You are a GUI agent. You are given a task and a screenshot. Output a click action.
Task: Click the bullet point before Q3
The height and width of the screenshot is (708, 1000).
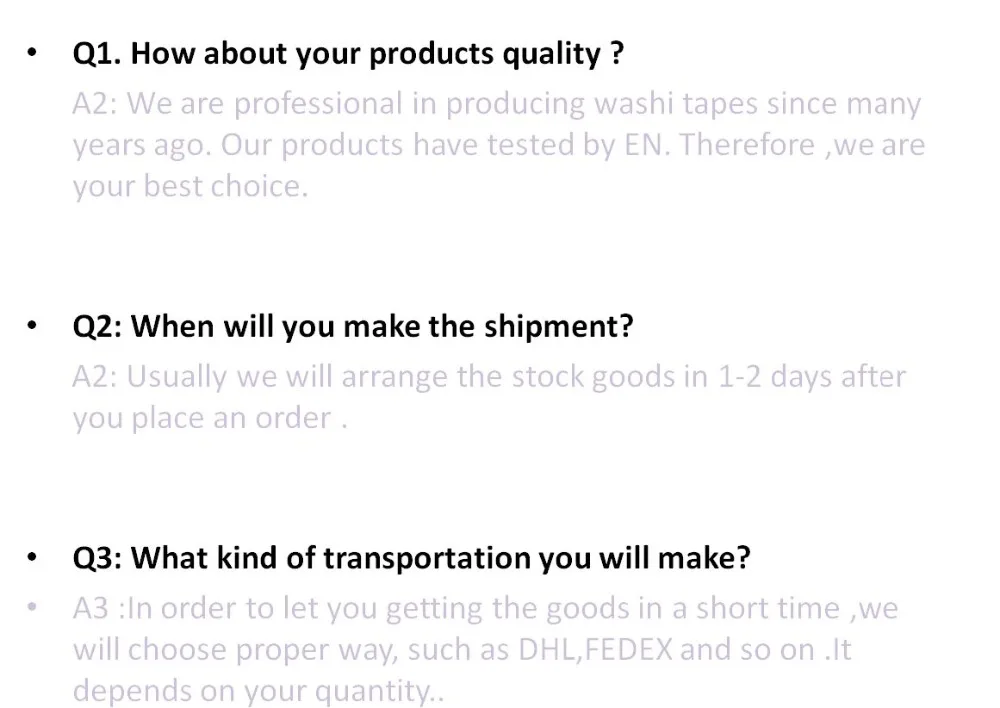point(32,557)
